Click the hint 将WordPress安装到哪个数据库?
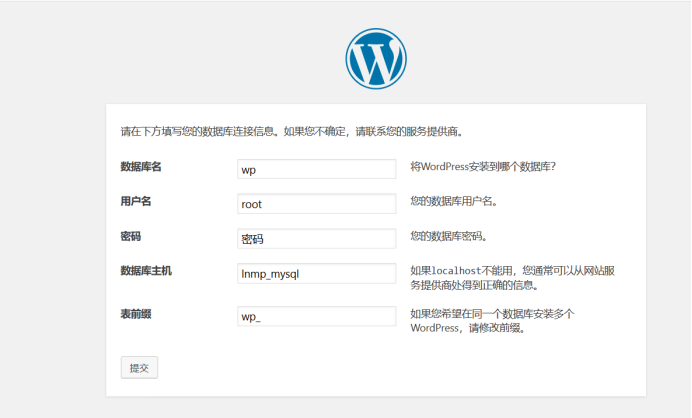Image resolution: width=692 pixels, height=418 pixels. click(x=483, y=166)
